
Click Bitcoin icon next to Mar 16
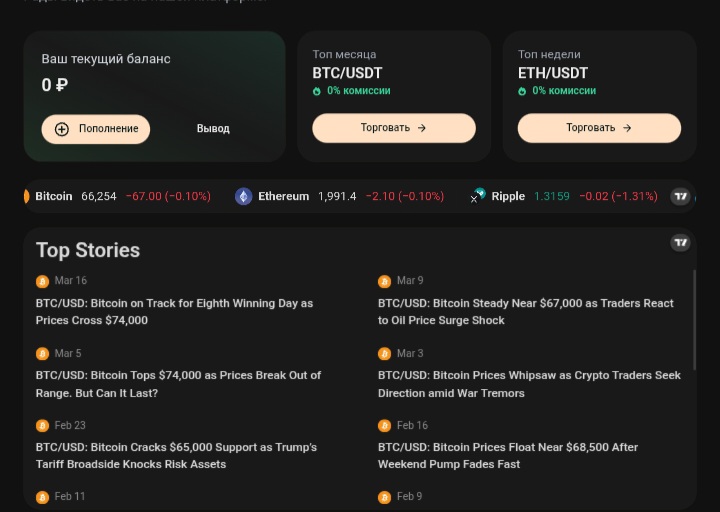pyautogui.click(x=42, y=282)
